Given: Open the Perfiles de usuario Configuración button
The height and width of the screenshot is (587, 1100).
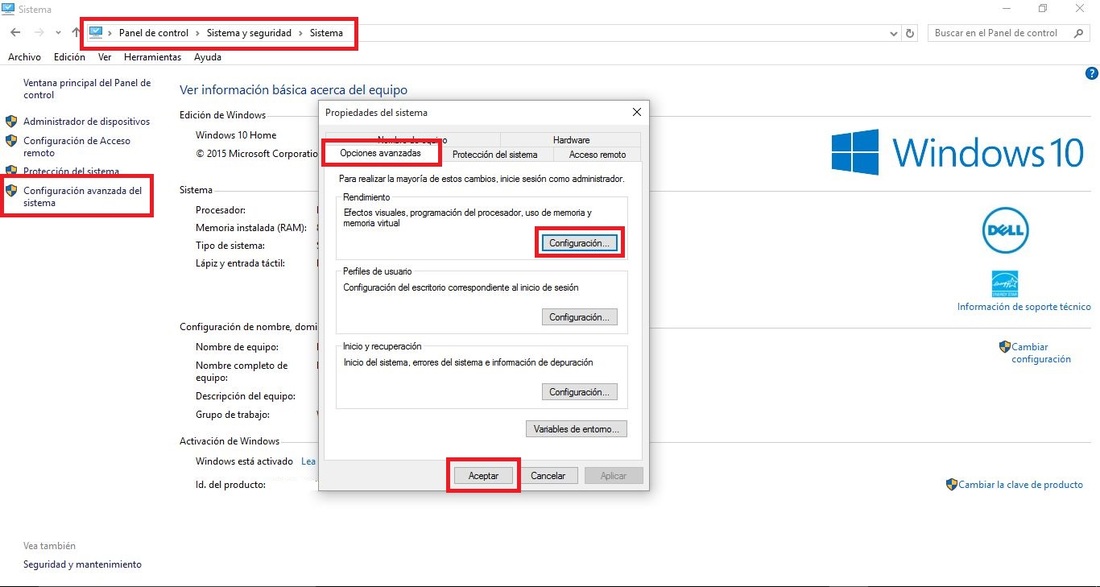Looking at the screenshot, I should [x=579, y=318].
